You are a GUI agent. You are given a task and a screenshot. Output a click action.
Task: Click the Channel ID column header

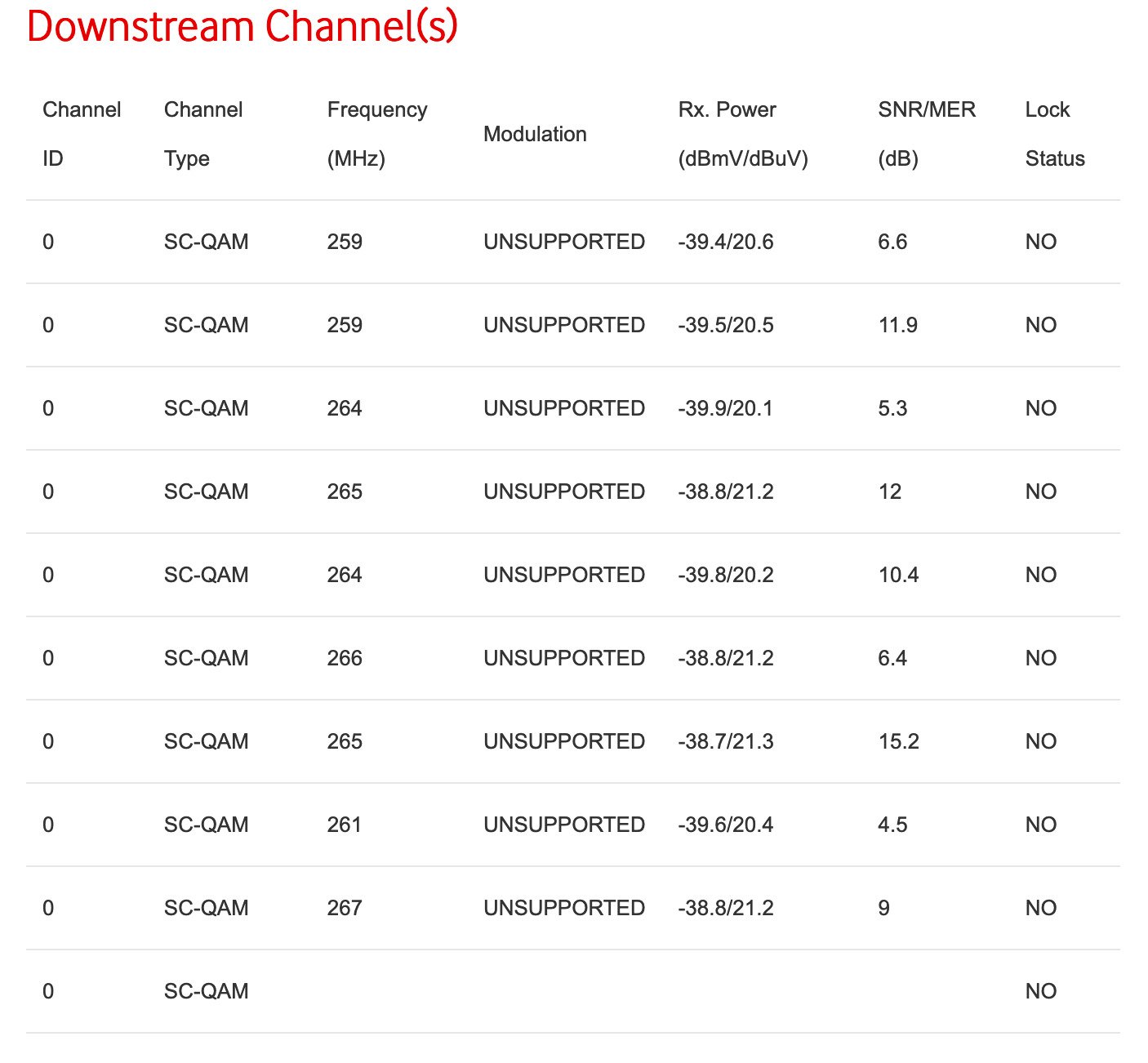point(82,134)
